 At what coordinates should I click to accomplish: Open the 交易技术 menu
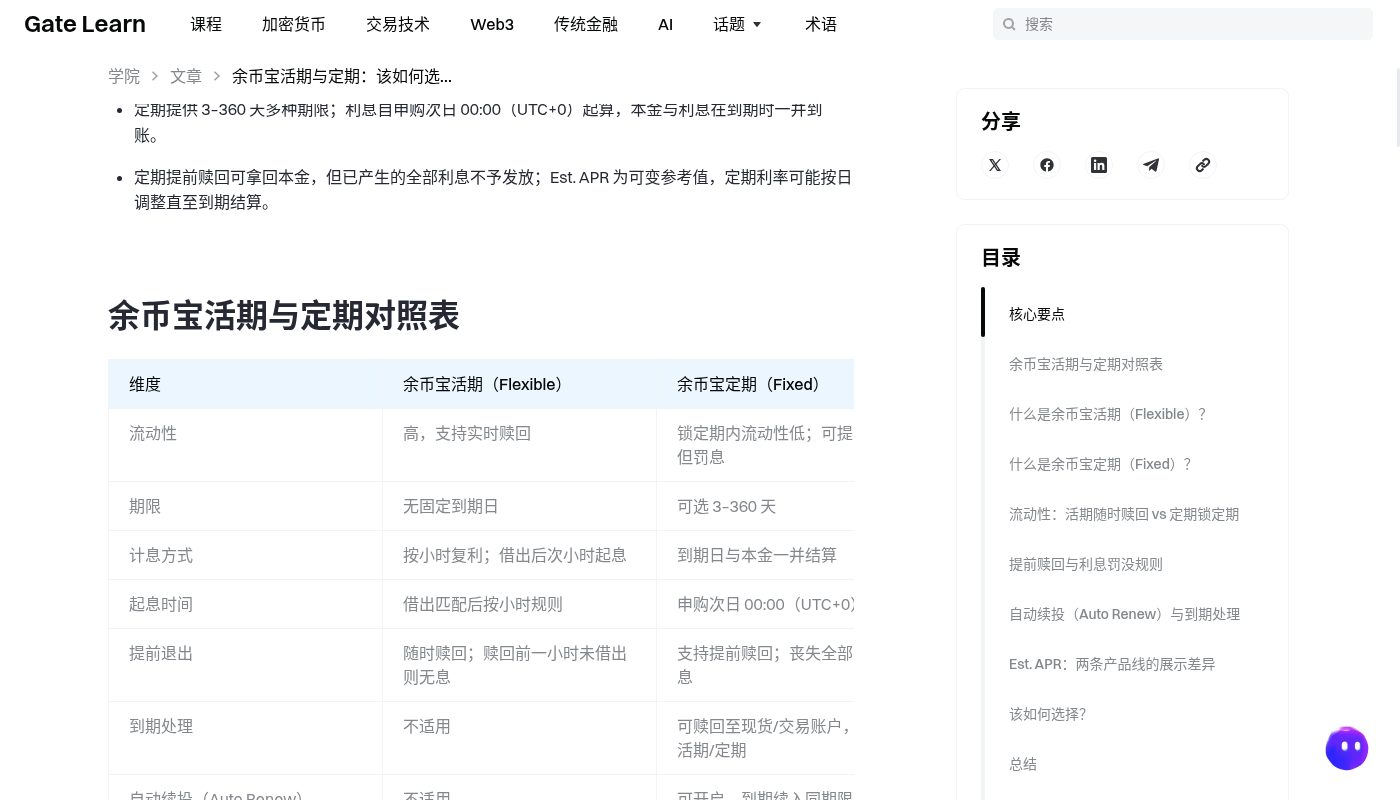[x=398, y=24]
